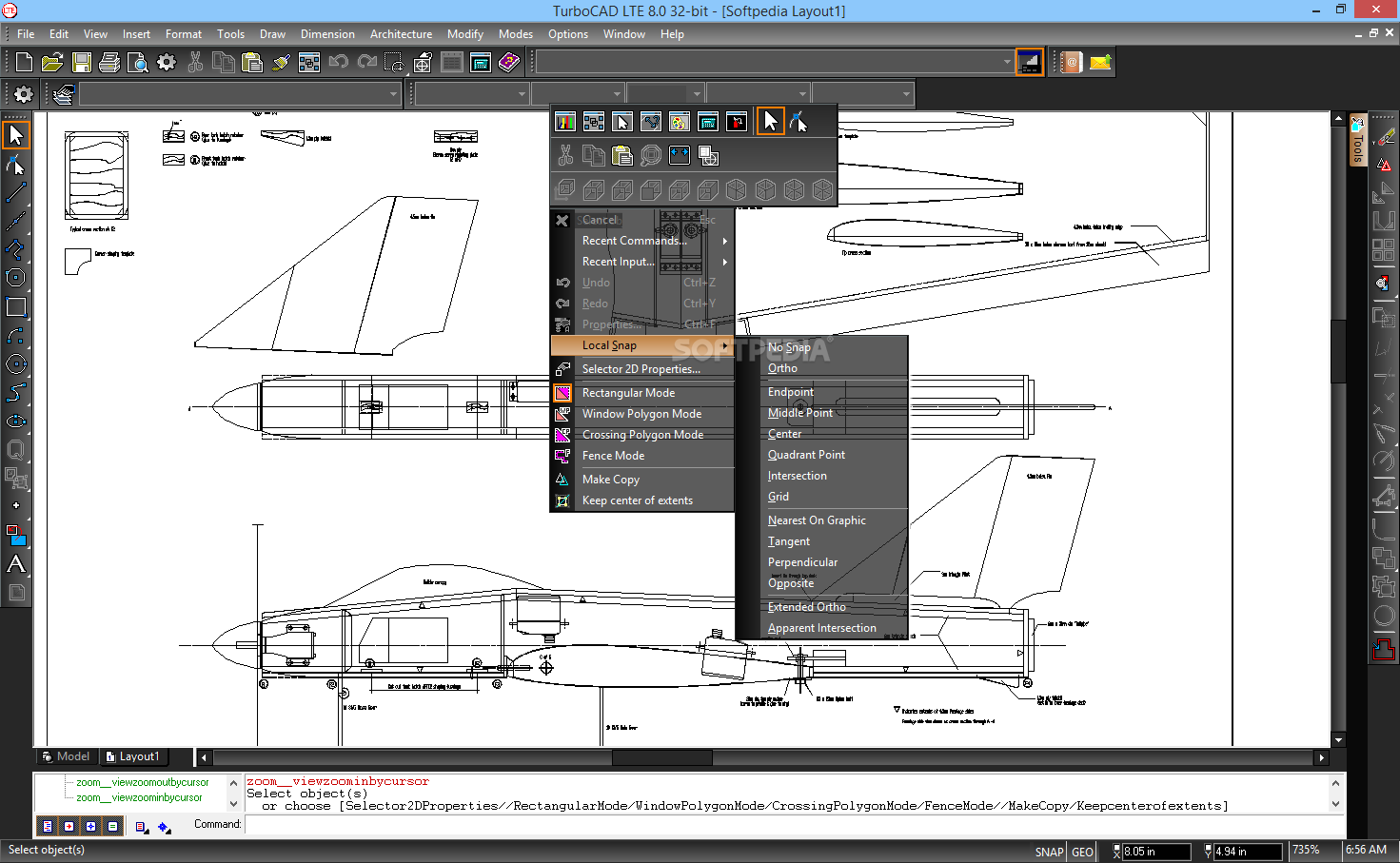Click the measurement query window icon in popup
Screen dimensions: 1400x863
coord(651,122)
